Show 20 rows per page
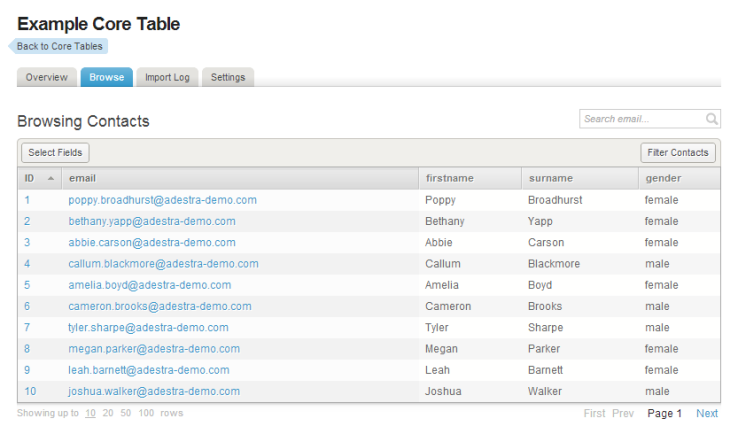The height and width of the screenshot is (434, 738). click(x=108, y=413)
